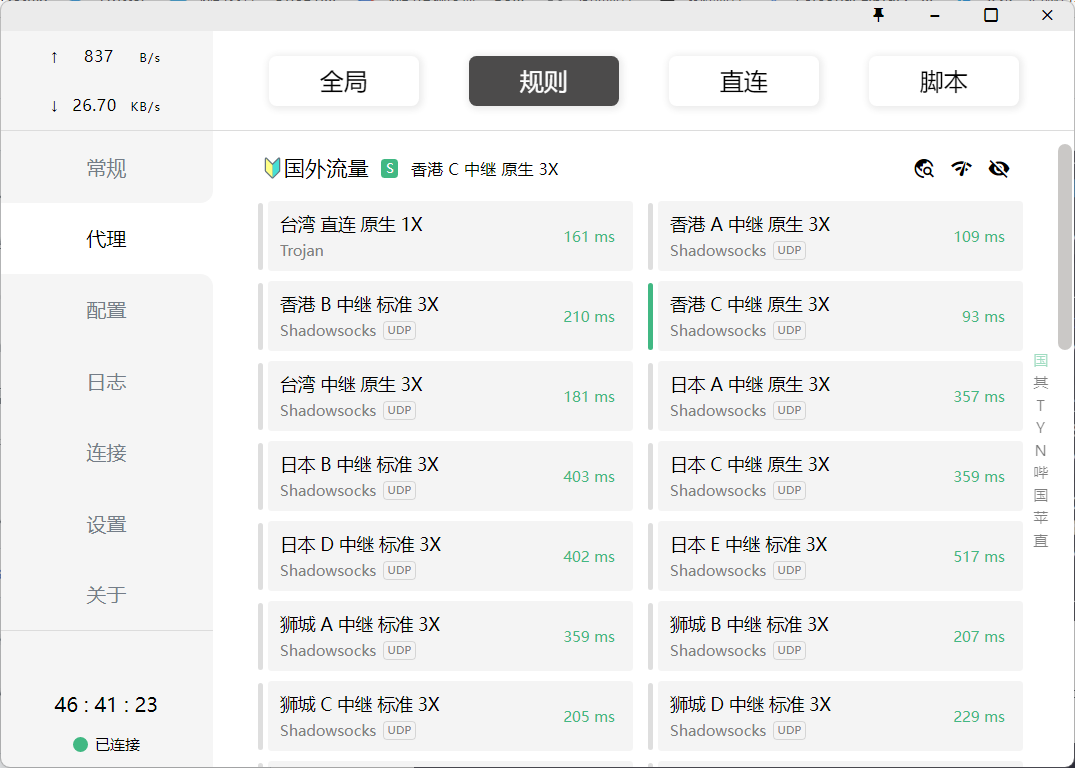Go to the 设置 settings page
The width and height of the screenshot is (1075, 768).
tap(106, 524)
